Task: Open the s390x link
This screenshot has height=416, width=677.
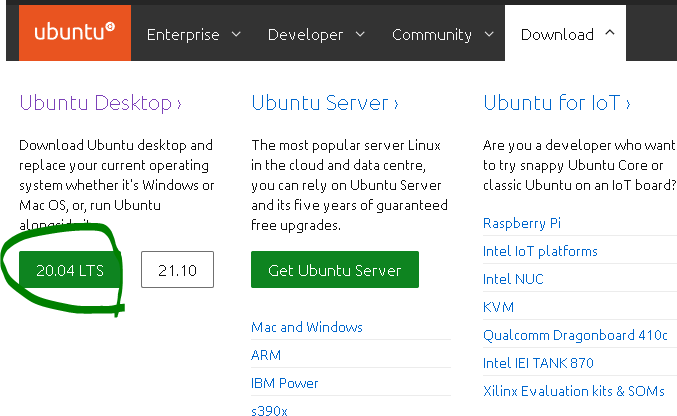Action: point(269,410)
